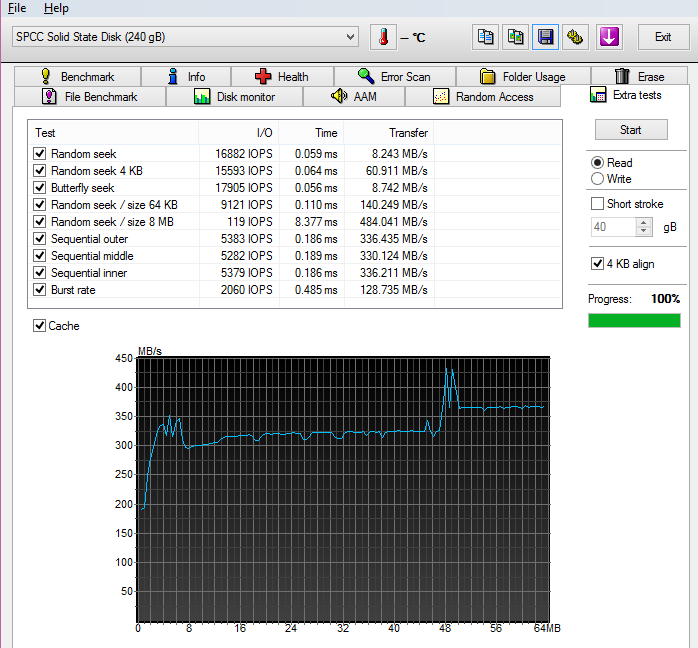Click the save screenshot floppy disk icon
698x648 pixels.
pos(545,37)
